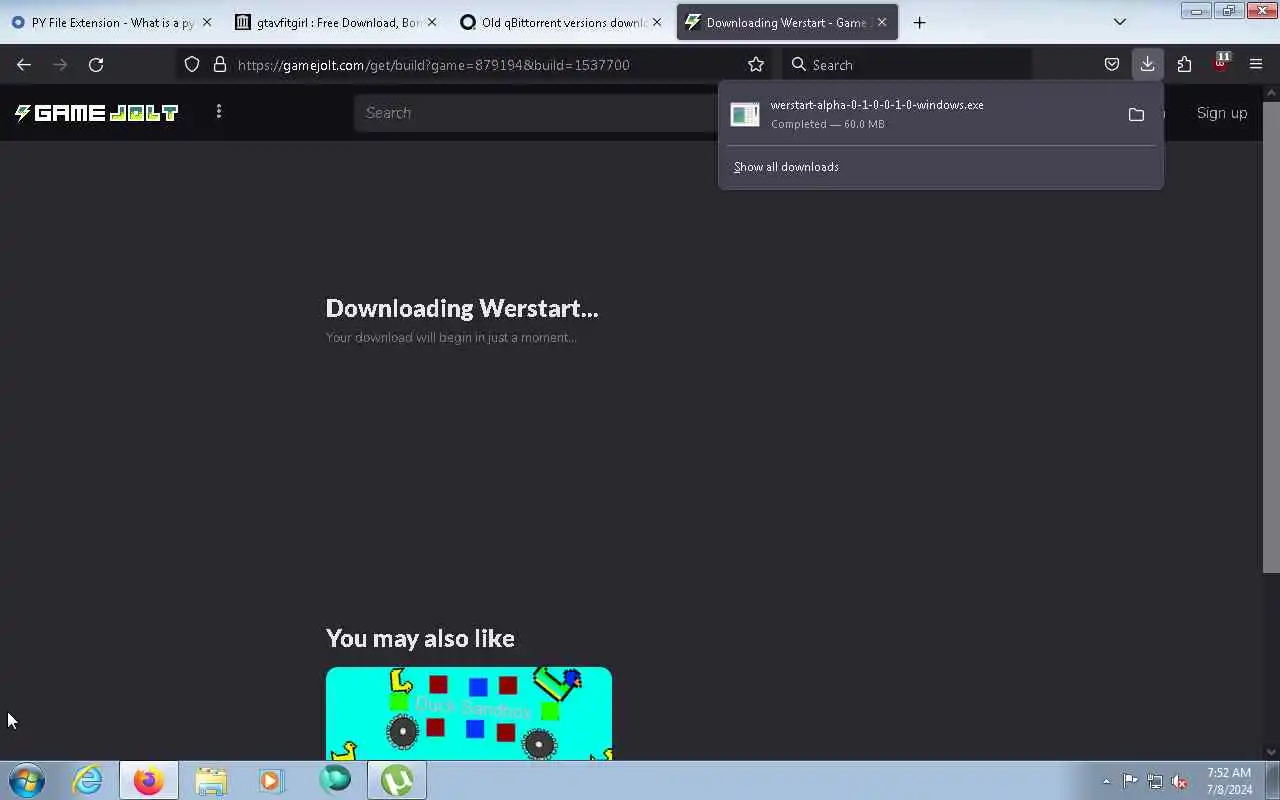The width and height of the screenshot is (1280, 800).
Task: Open Game Jolt more-options dots menu
Action: (219, 112)
